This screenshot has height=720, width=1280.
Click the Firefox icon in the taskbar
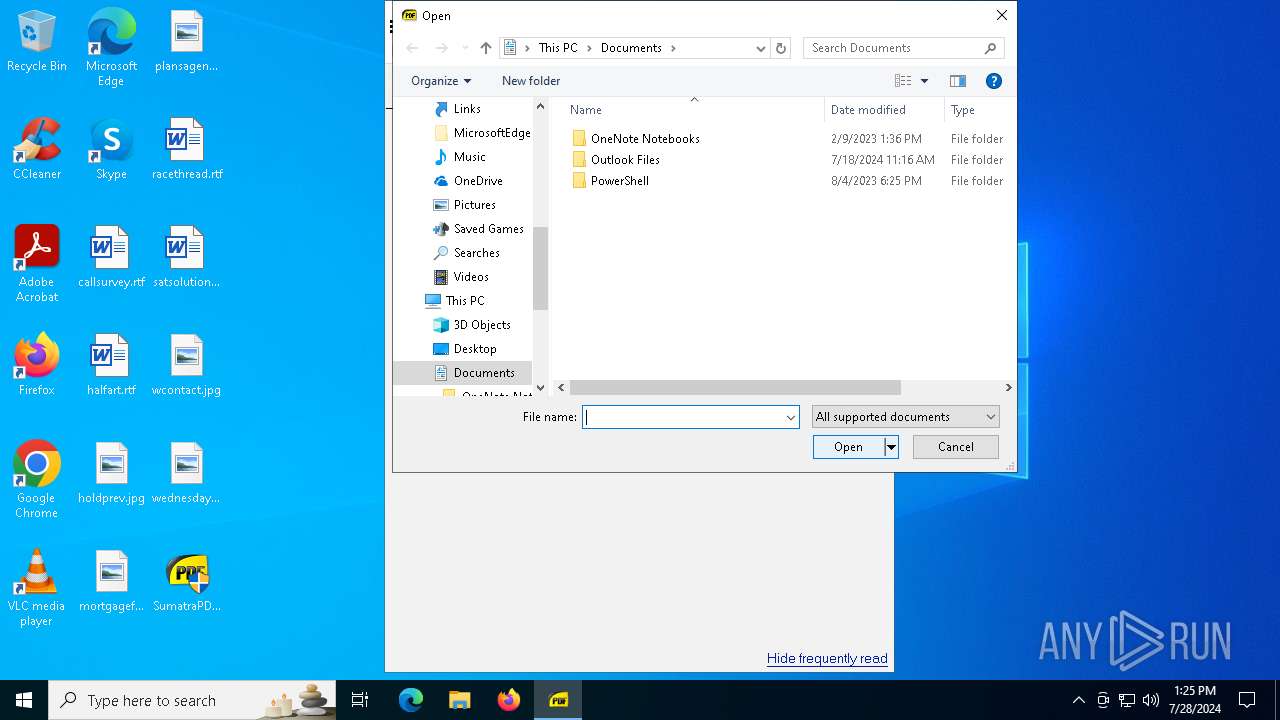509,700
